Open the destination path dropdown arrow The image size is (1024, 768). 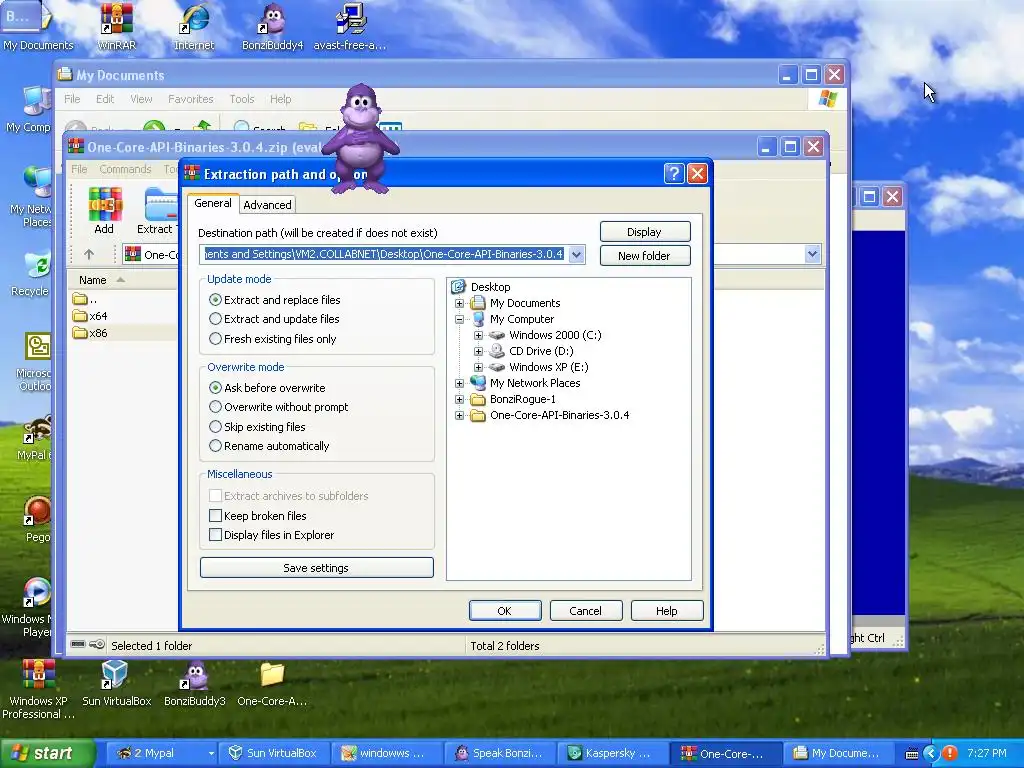click(x=576, y=255)
